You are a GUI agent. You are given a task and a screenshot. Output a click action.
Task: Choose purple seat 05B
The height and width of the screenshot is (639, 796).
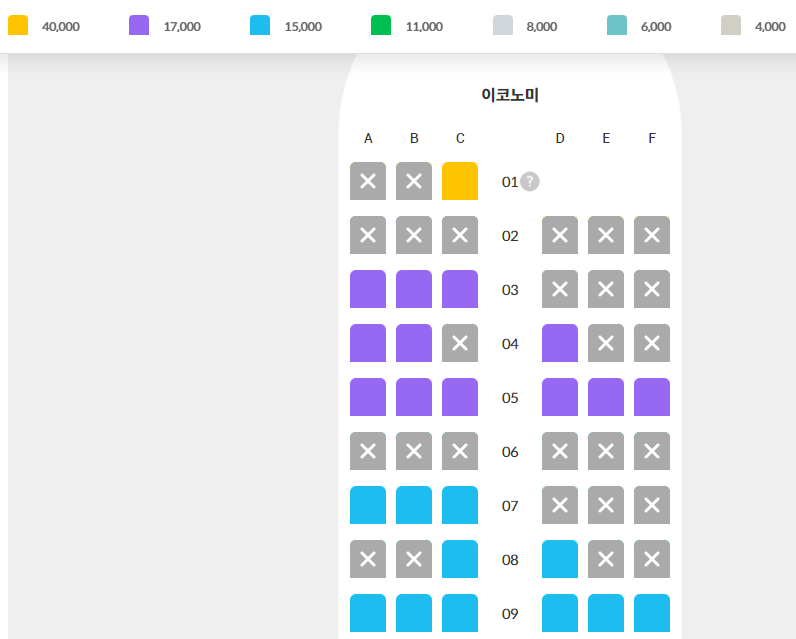(414, 397)
